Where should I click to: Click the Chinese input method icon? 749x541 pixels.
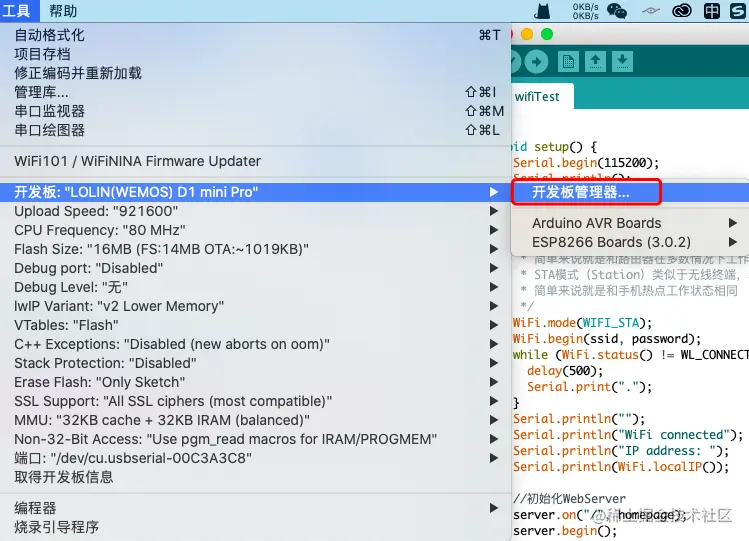click(712, 11)
